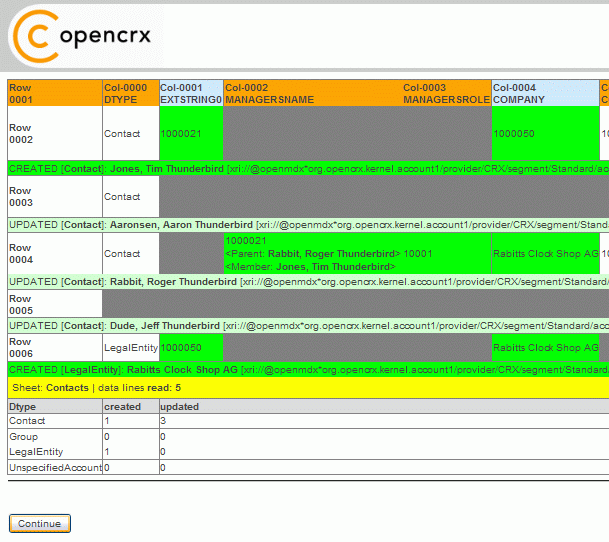This screenshot has height=542, width=609.
Task: Click Group row in summary table
Action: click(308, 436)
